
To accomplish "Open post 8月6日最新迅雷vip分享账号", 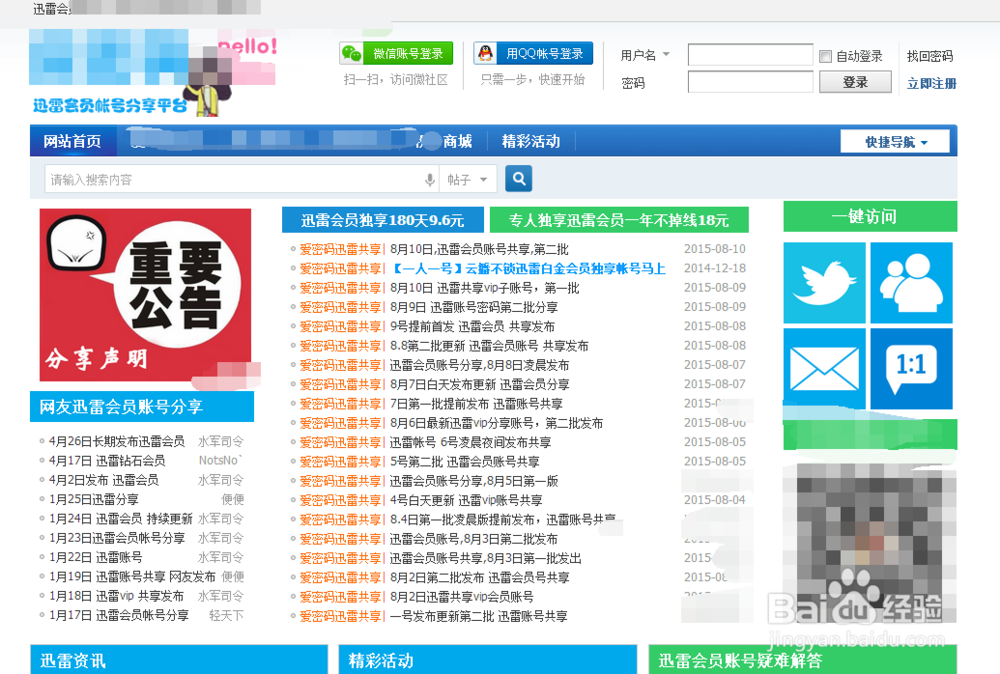I will point(496,423).
